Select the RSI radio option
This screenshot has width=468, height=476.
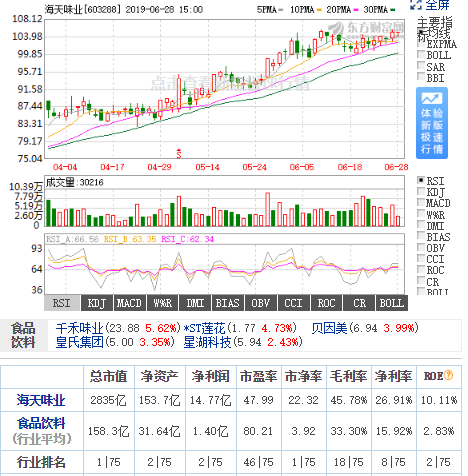click(421, 180)
